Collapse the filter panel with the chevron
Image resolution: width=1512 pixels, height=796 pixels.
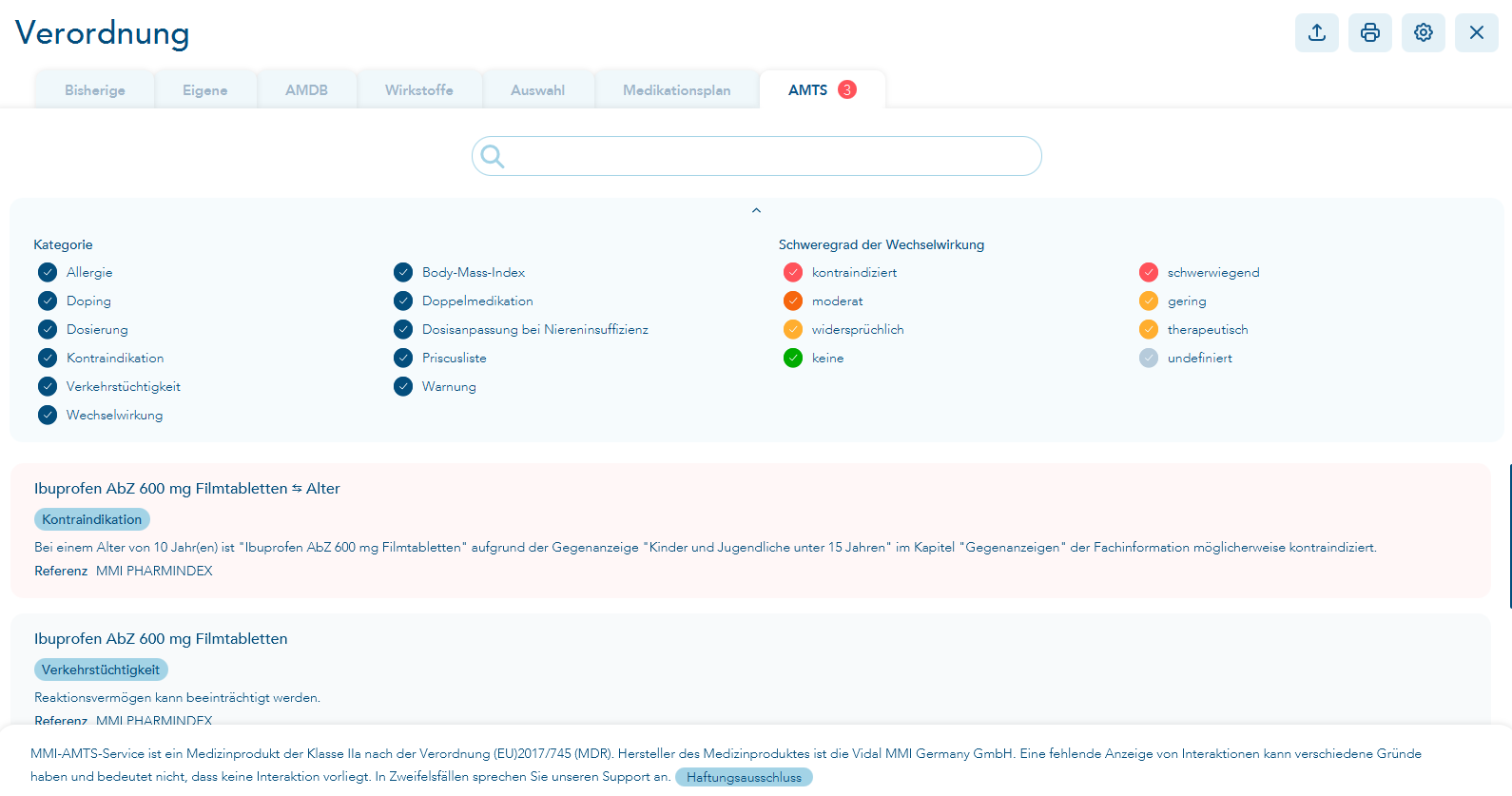point(756,210)
